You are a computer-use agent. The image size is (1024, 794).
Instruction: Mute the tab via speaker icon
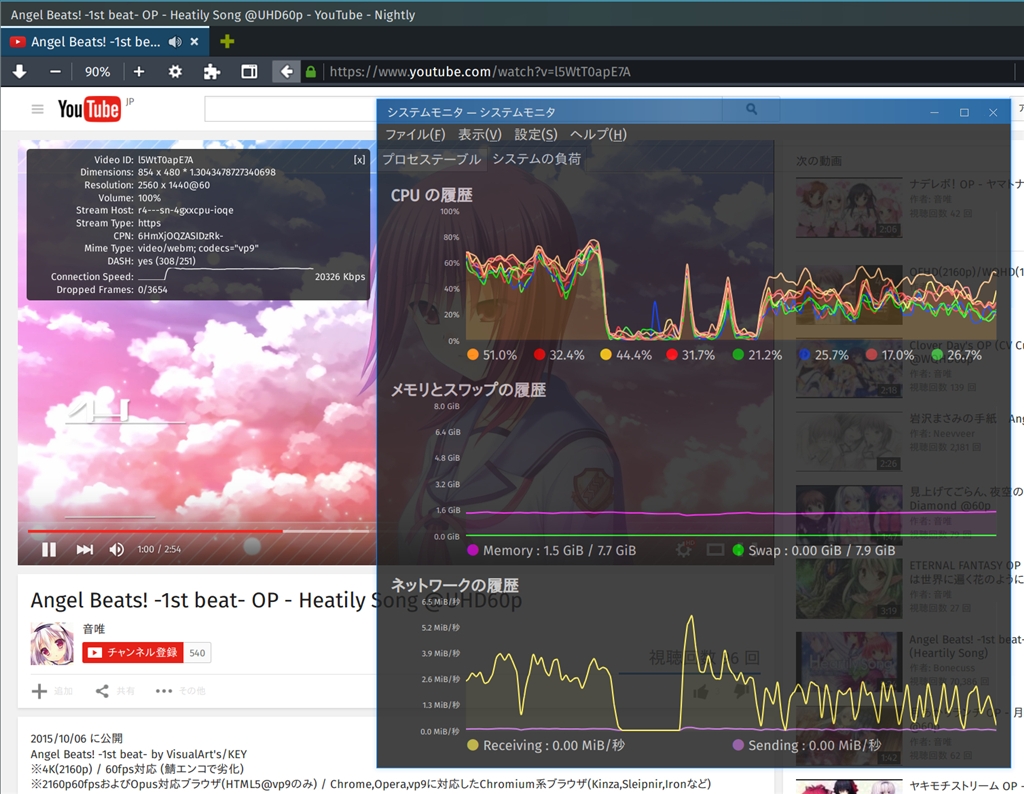(175, 42)
